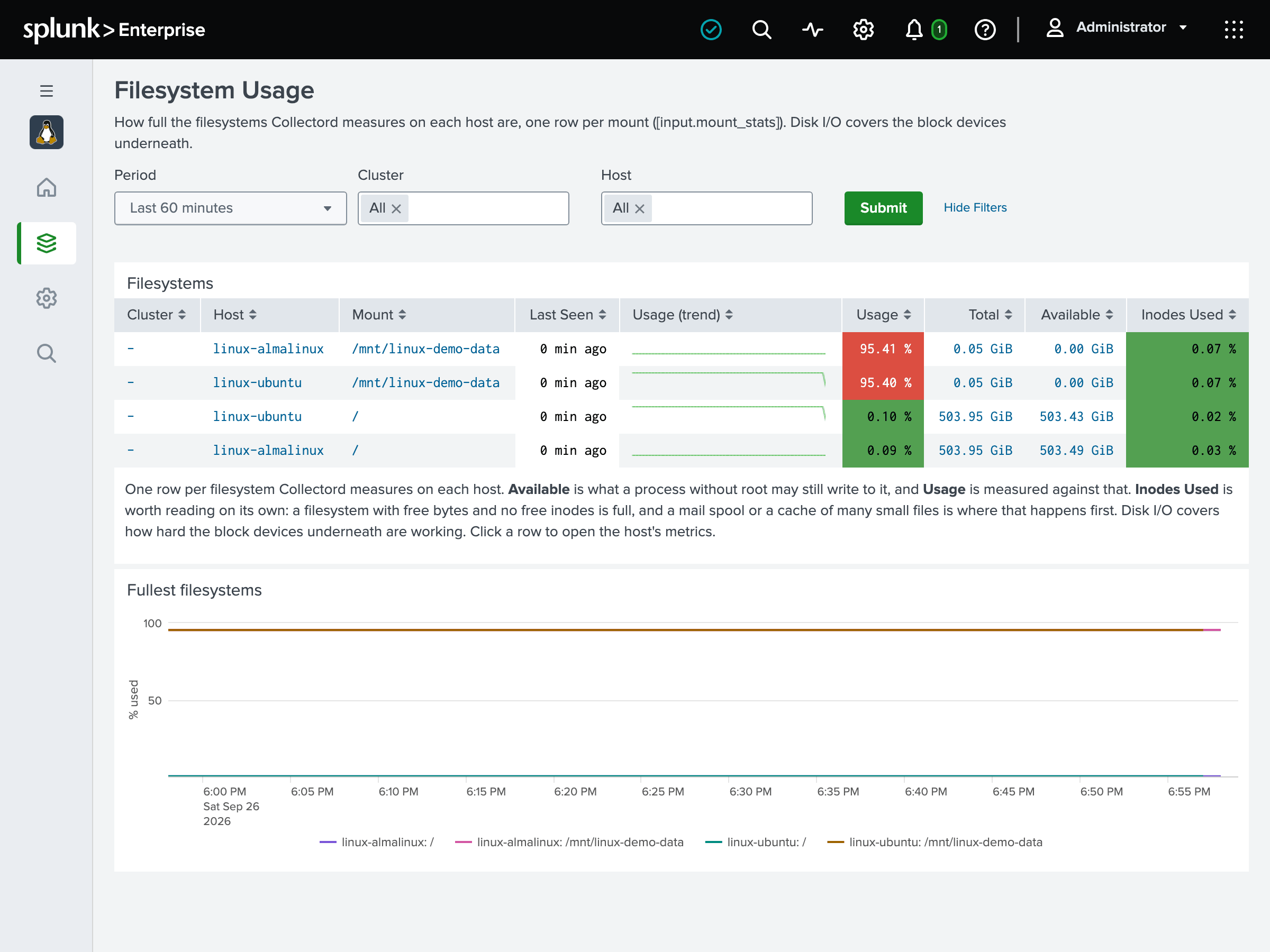Click the 503.49 GiB available value

(1076, 451)
